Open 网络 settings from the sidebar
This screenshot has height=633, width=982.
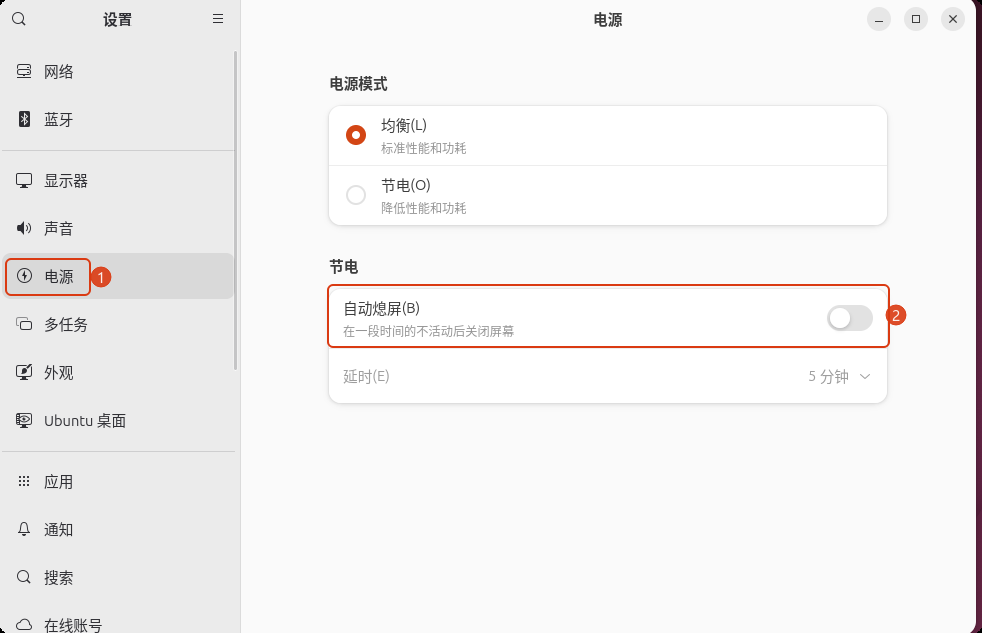point(118,71)
